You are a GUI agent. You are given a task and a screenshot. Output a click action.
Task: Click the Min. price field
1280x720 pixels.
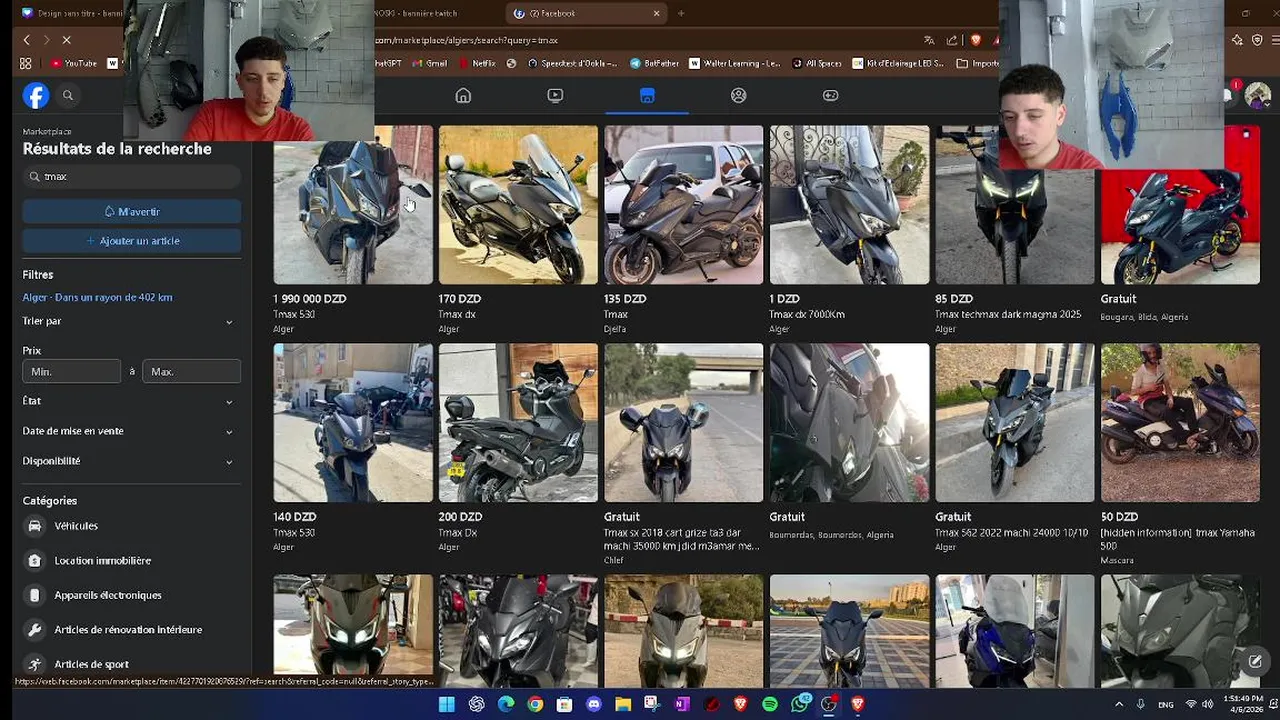72,371
